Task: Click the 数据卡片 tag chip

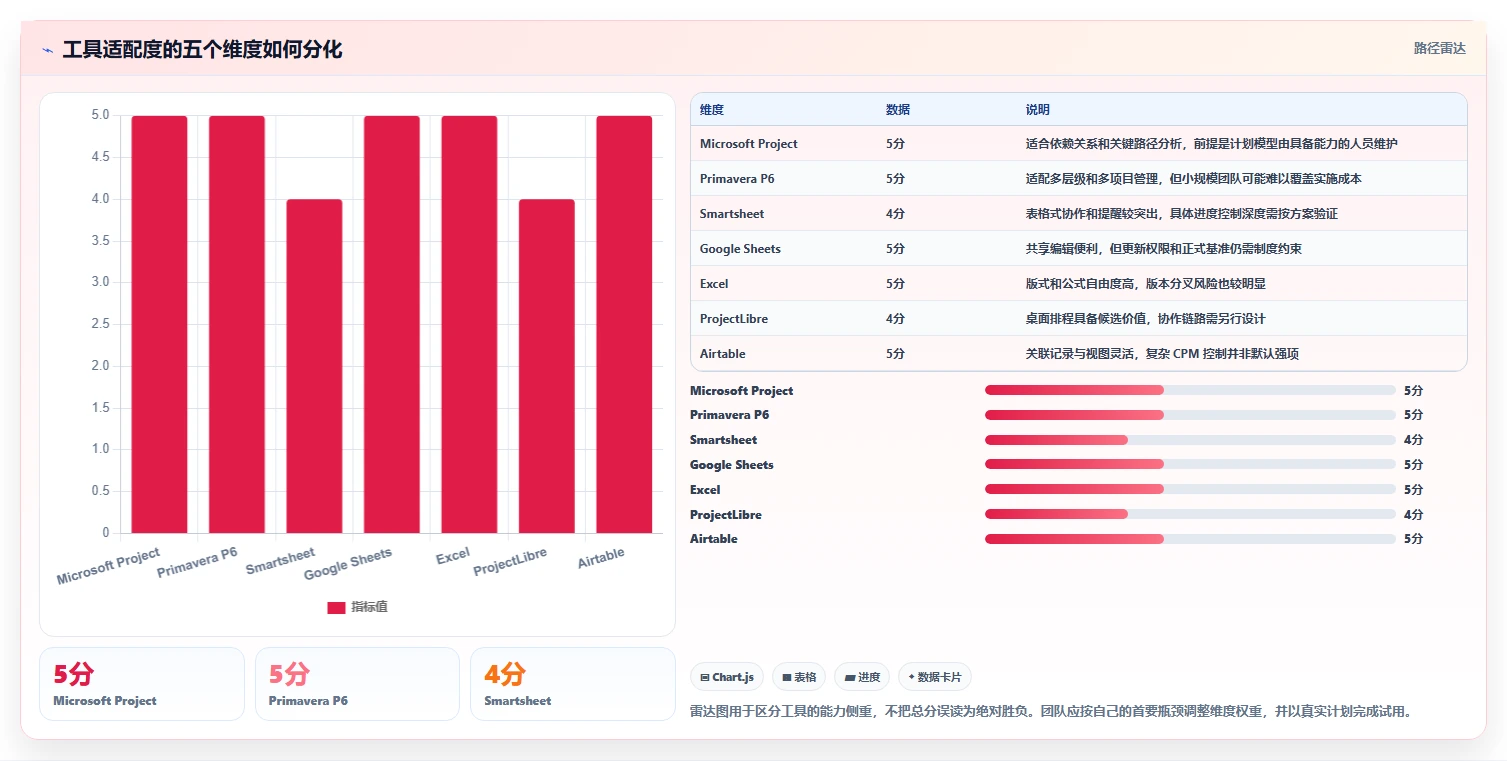Action: point(935,677)
